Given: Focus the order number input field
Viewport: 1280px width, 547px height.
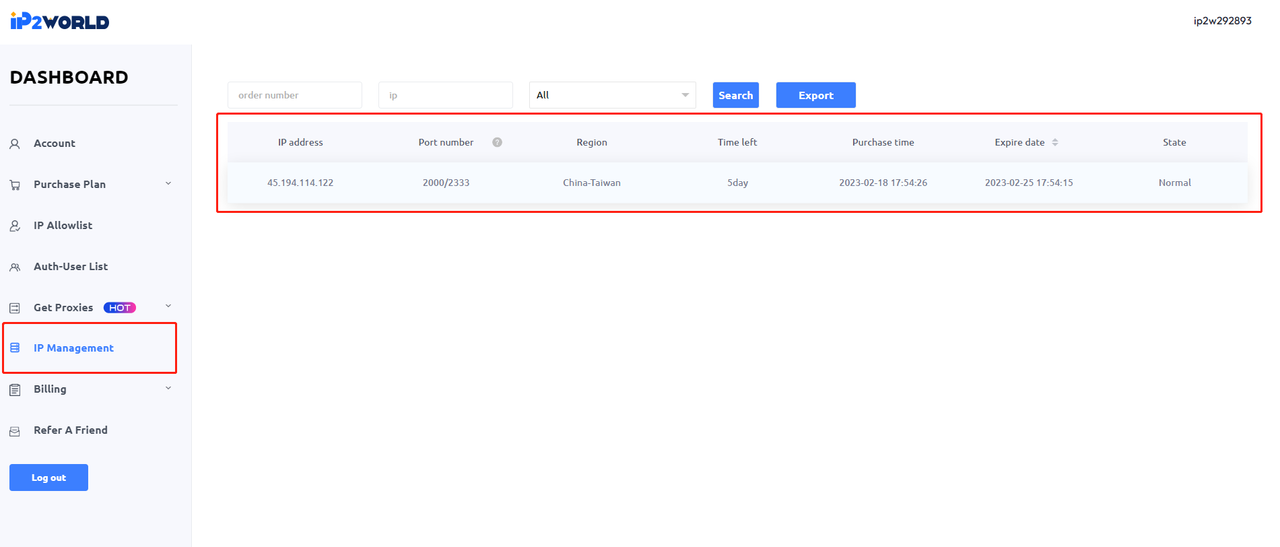Looking at the screenshot, I should pos(295,95).
